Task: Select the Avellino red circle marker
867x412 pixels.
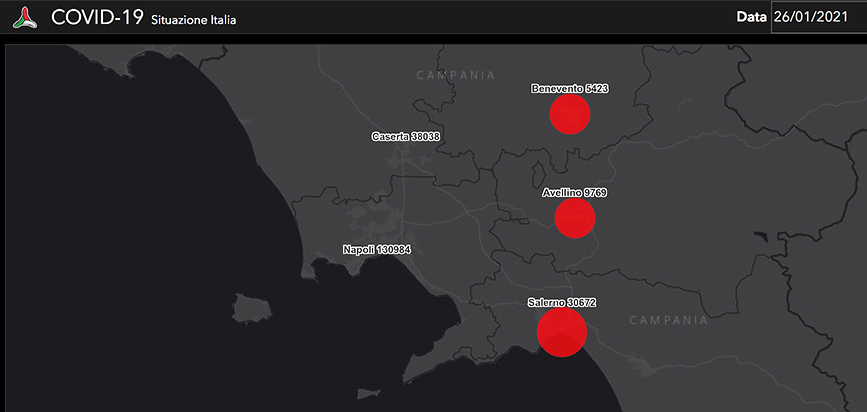Action: (x=575, y=218)
